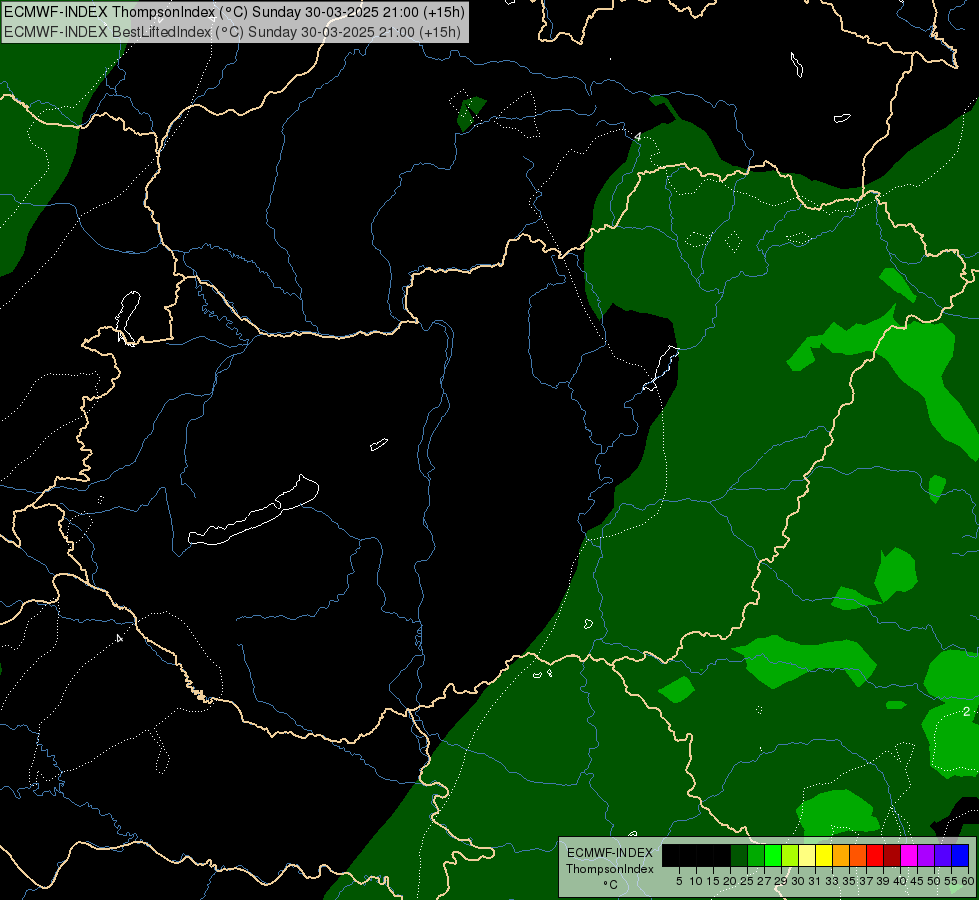Image resolution: width=979 pixels, height=900 pixels.
Task: Click legend tick label '39'
Action: [x=883, y=881]
